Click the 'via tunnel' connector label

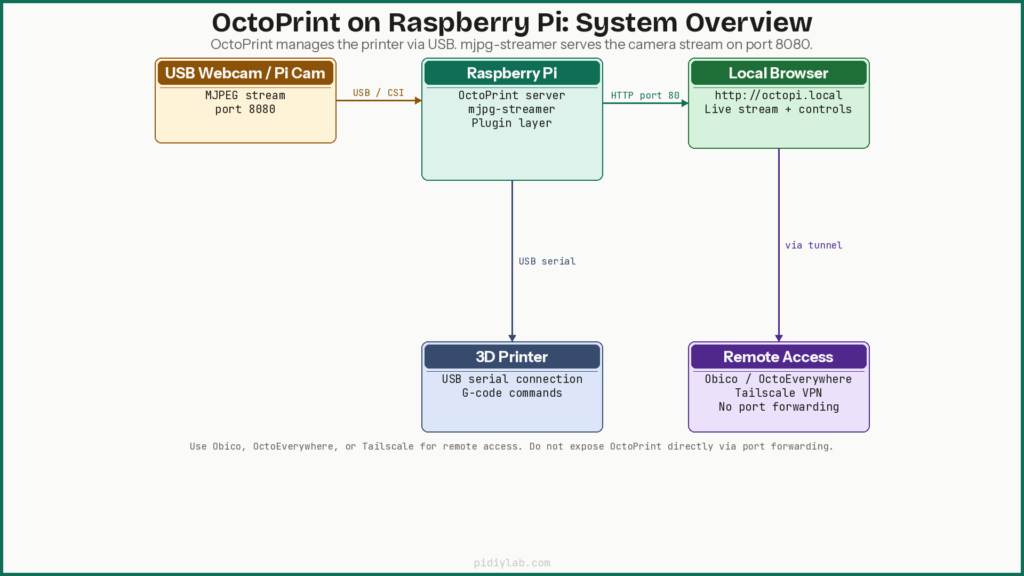(x=814, y=246)
